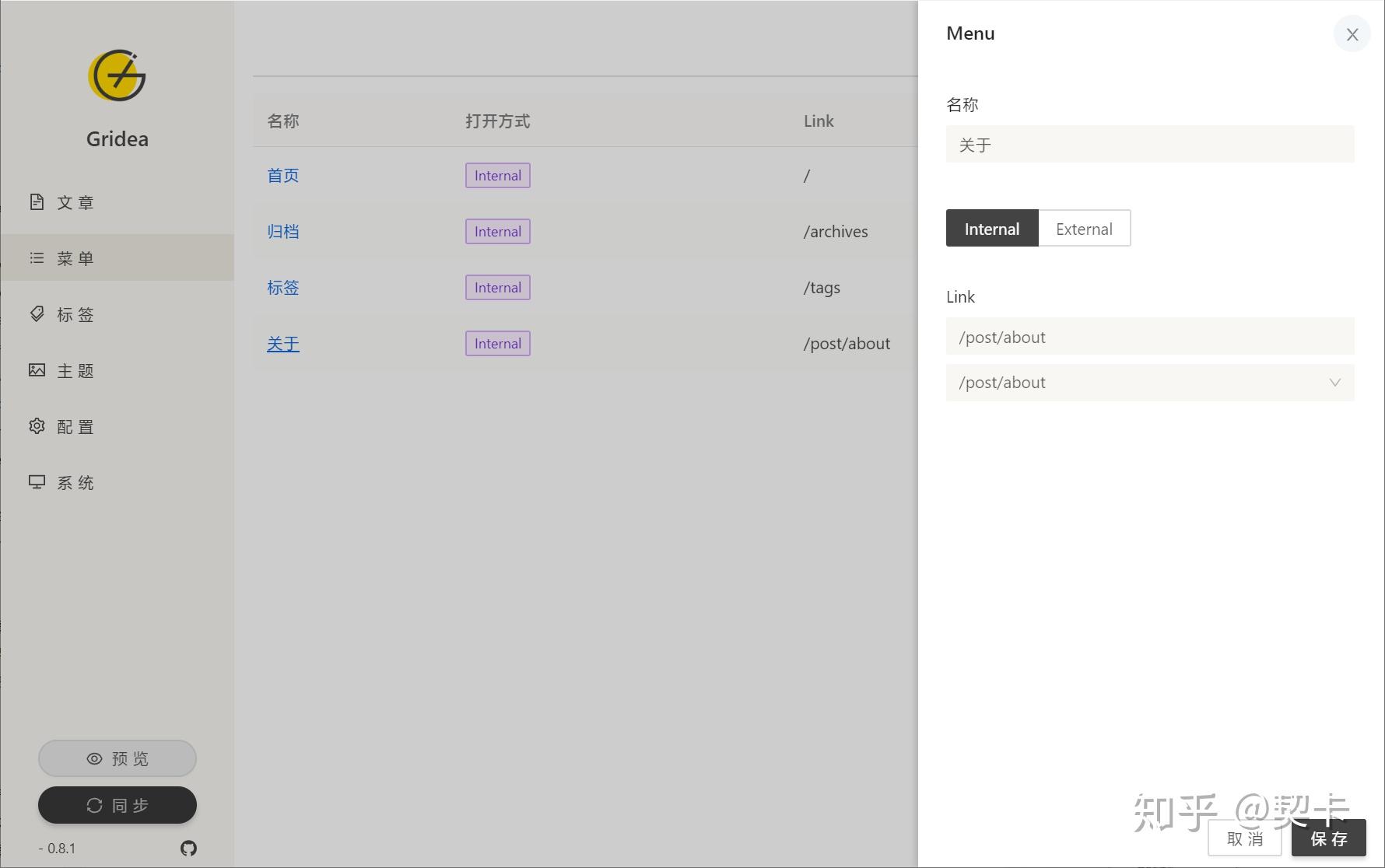Start site sync with 同步 button
1385x868 pixels.
[117, 805]
